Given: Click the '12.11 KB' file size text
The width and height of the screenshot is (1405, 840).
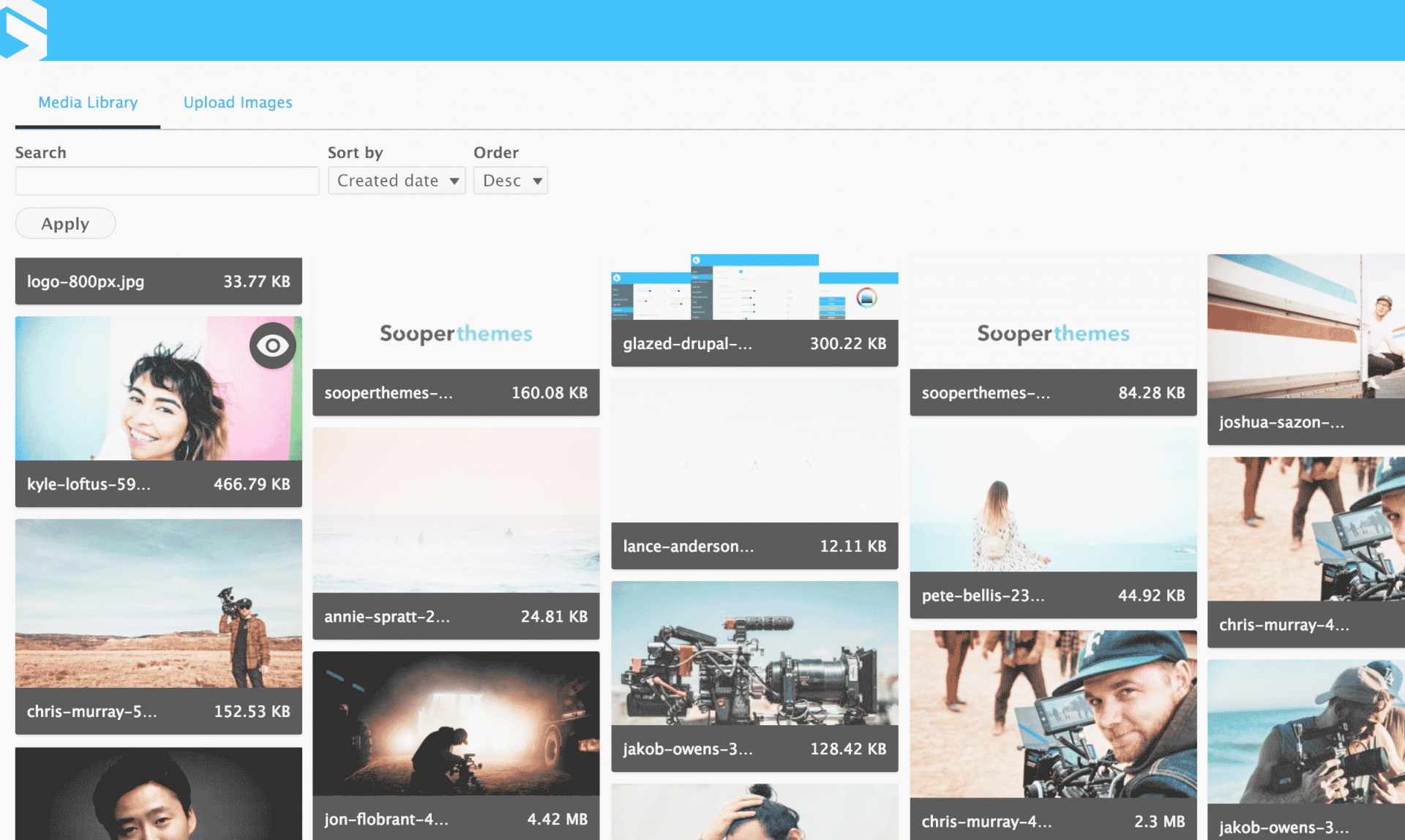Looking at the screenshot, I should [853, 547].
